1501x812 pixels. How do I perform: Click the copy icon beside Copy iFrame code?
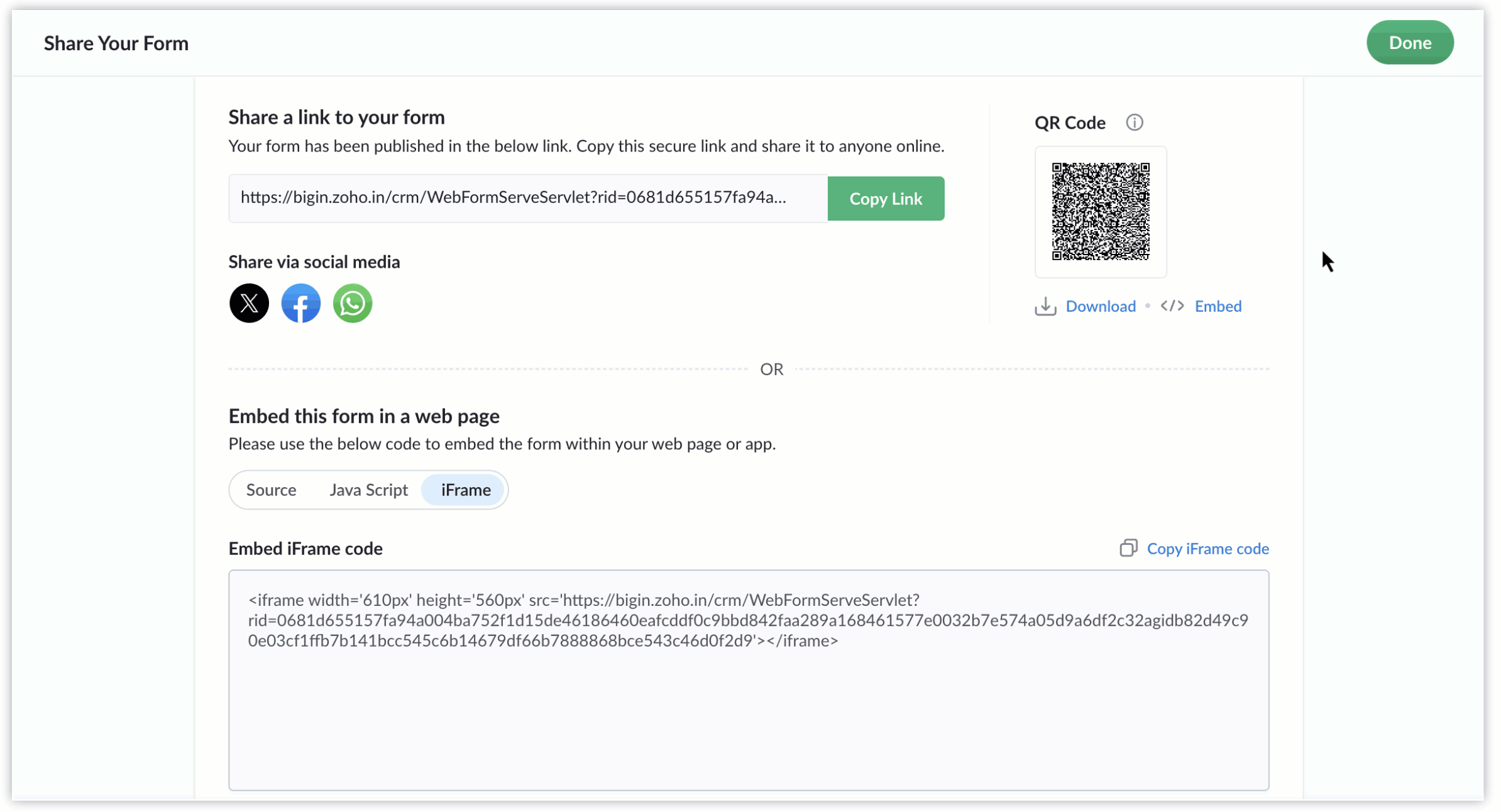[x=1128, y=549]
